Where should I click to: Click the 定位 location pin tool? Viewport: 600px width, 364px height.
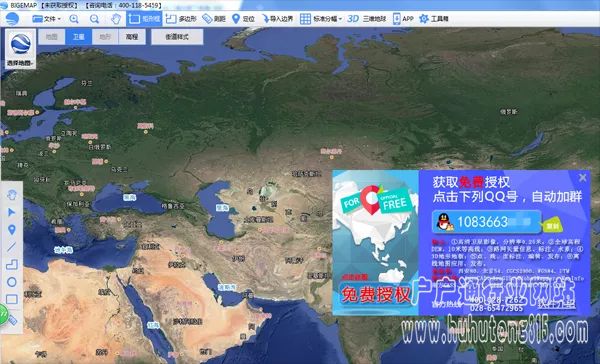pos(244,19)
